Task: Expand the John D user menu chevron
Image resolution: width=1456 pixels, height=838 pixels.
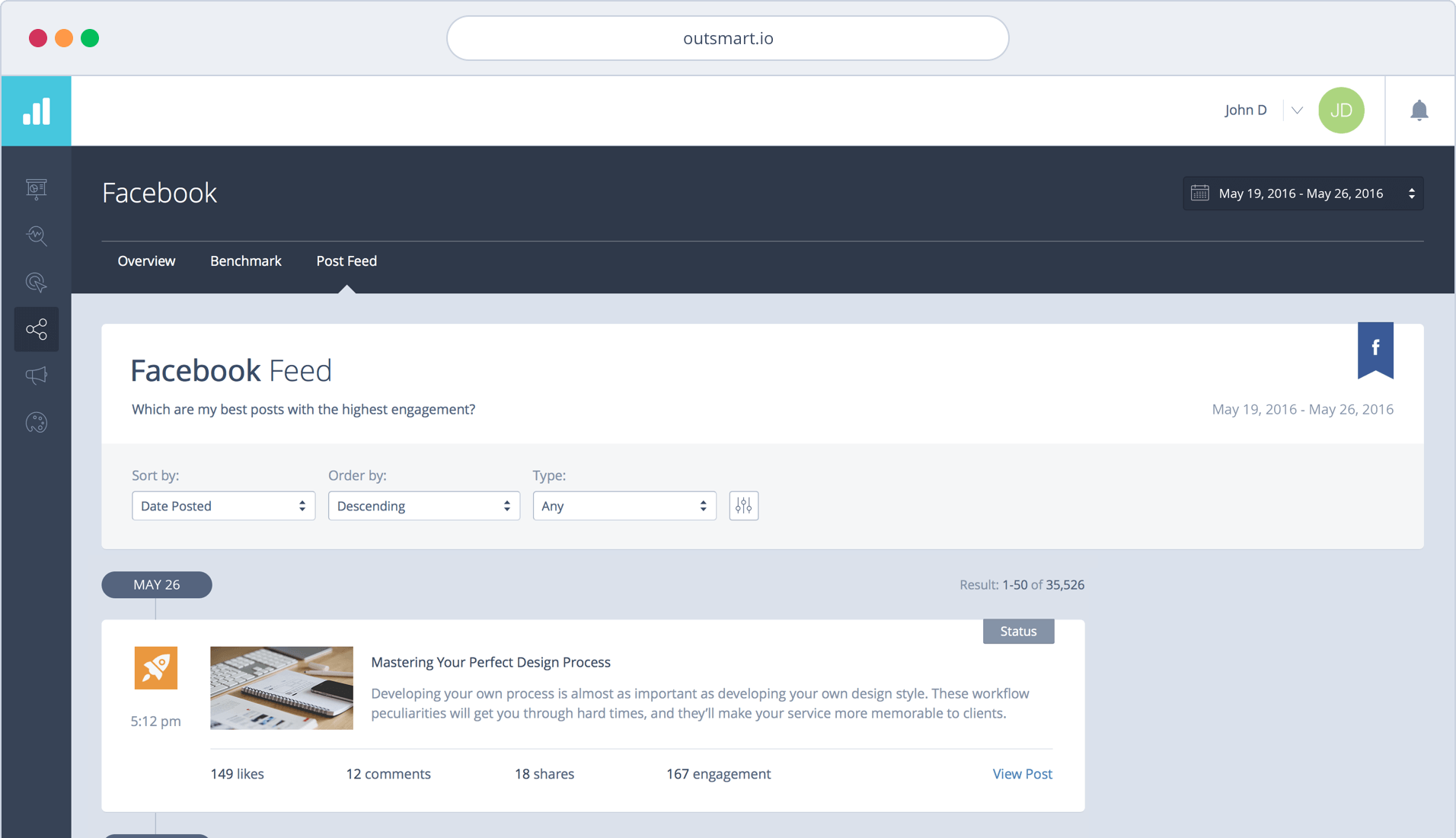Action: coord(1297,110)
